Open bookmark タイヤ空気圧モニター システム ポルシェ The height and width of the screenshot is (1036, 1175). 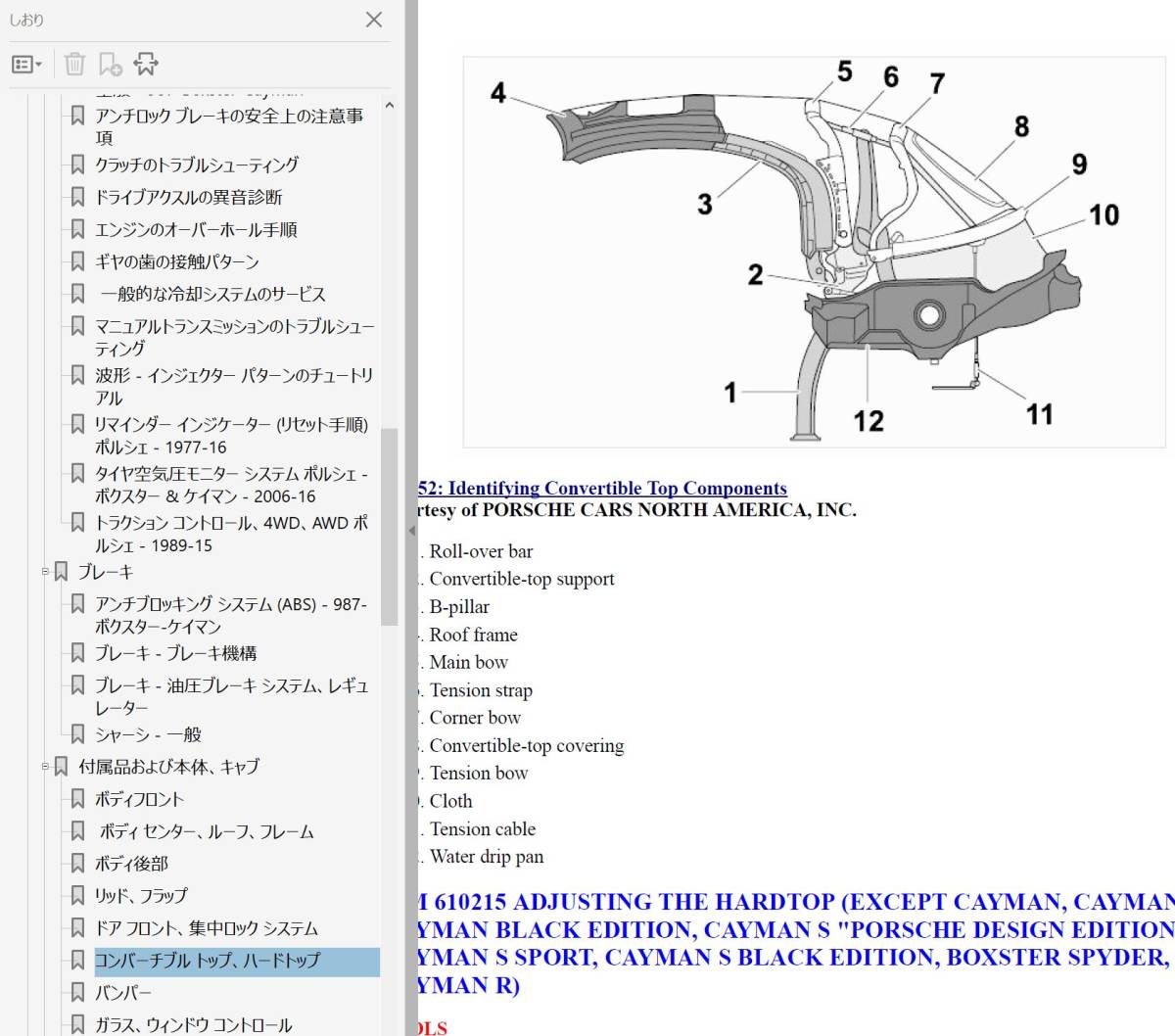pyautogui.click(x=232, y=485)
